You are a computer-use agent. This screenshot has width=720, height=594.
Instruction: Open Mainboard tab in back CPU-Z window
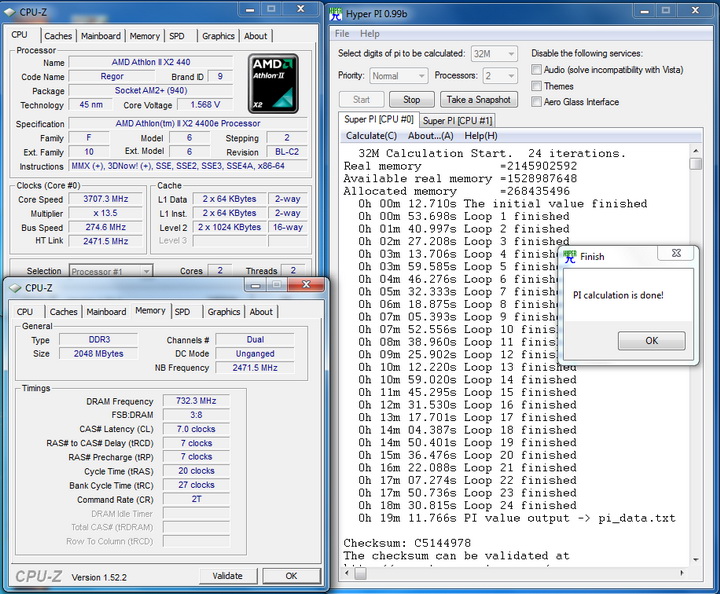(x=101, y=36)
